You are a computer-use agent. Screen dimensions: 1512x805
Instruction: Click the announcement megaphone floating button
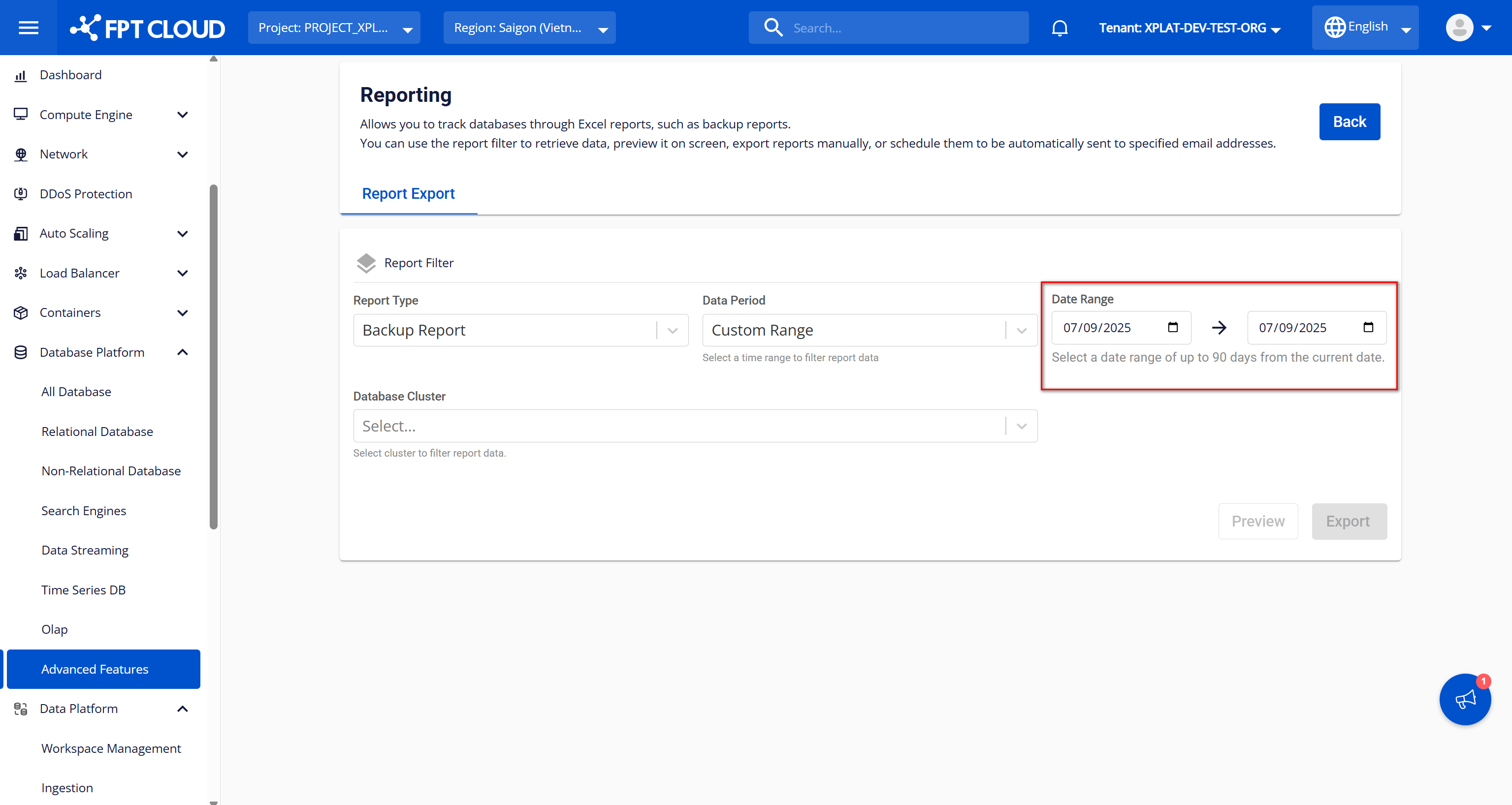(x=1464, y=699)
